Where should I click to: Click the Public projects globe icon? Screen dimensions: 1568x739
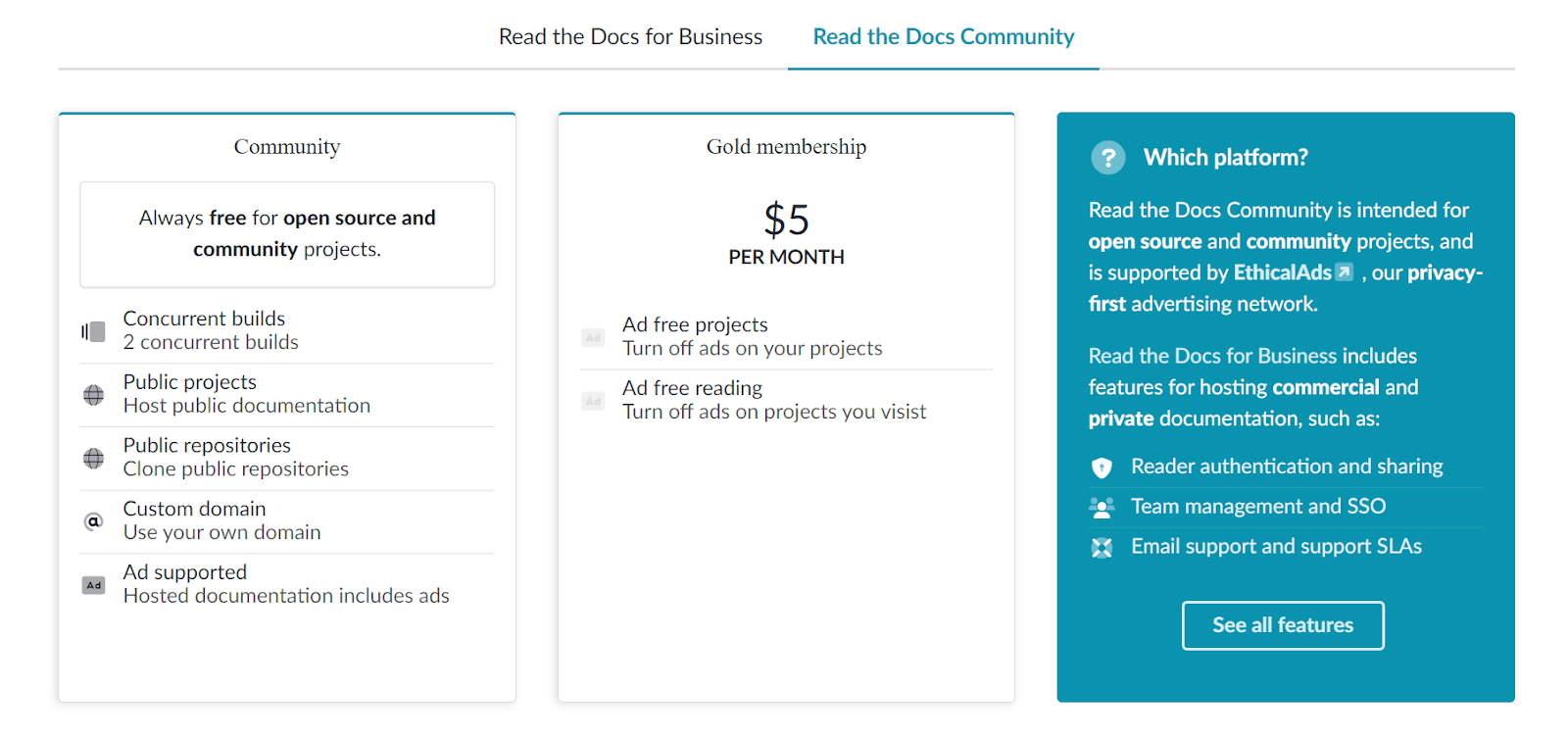point(93,395)
